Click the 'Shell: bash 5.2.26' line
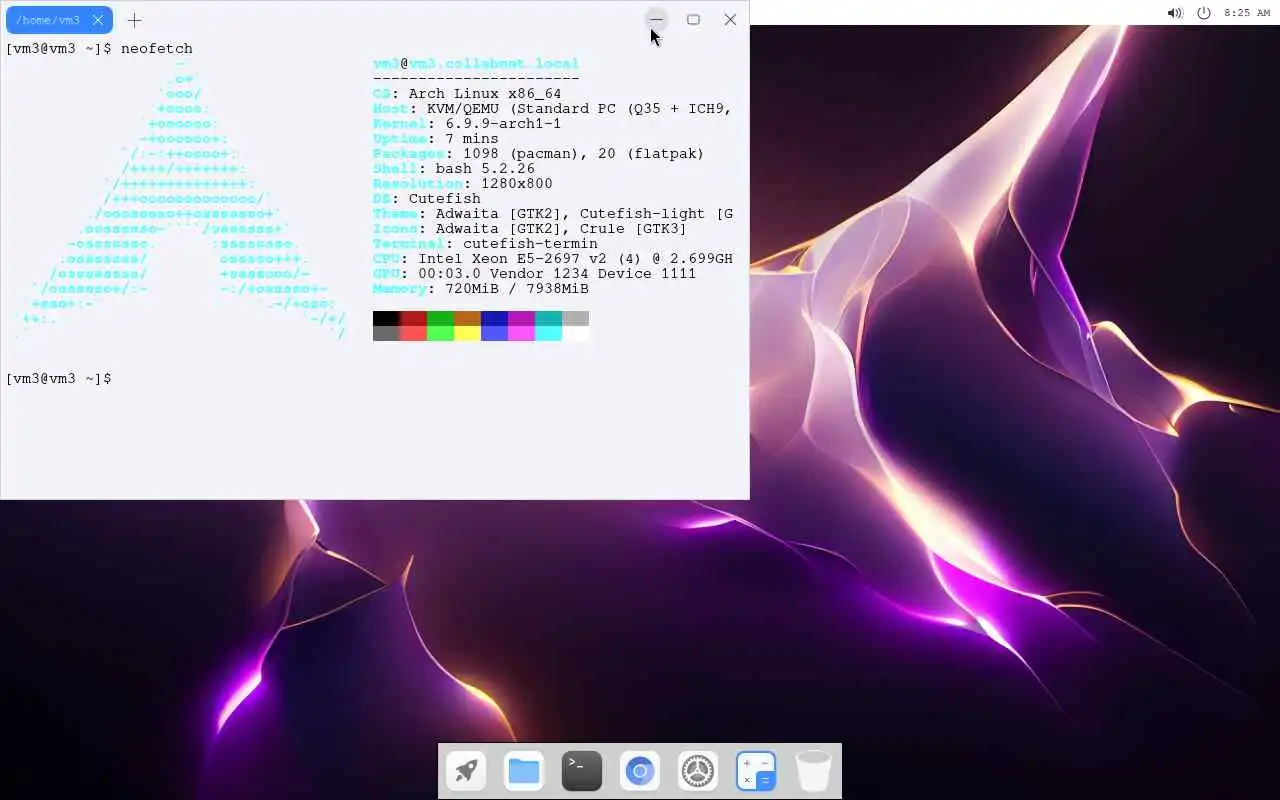 [454, 169]
